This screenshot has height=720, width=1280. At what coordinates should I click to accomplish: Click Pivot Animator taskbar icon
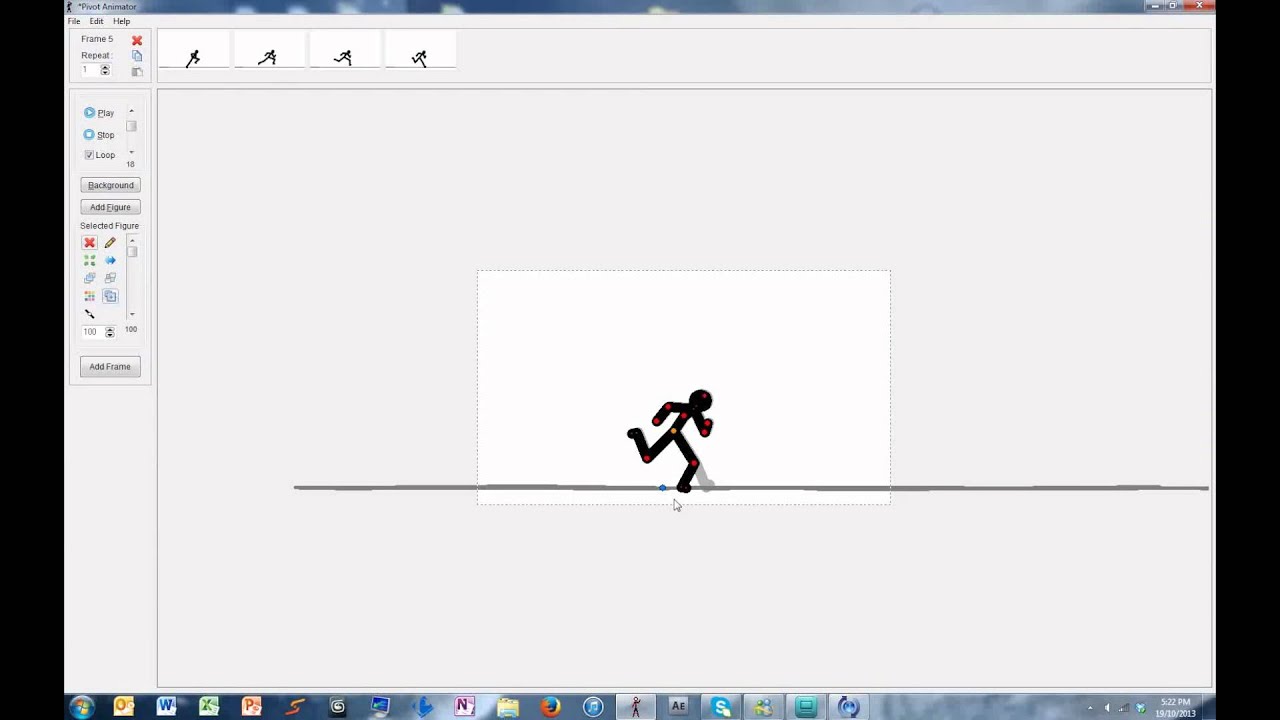636,707
